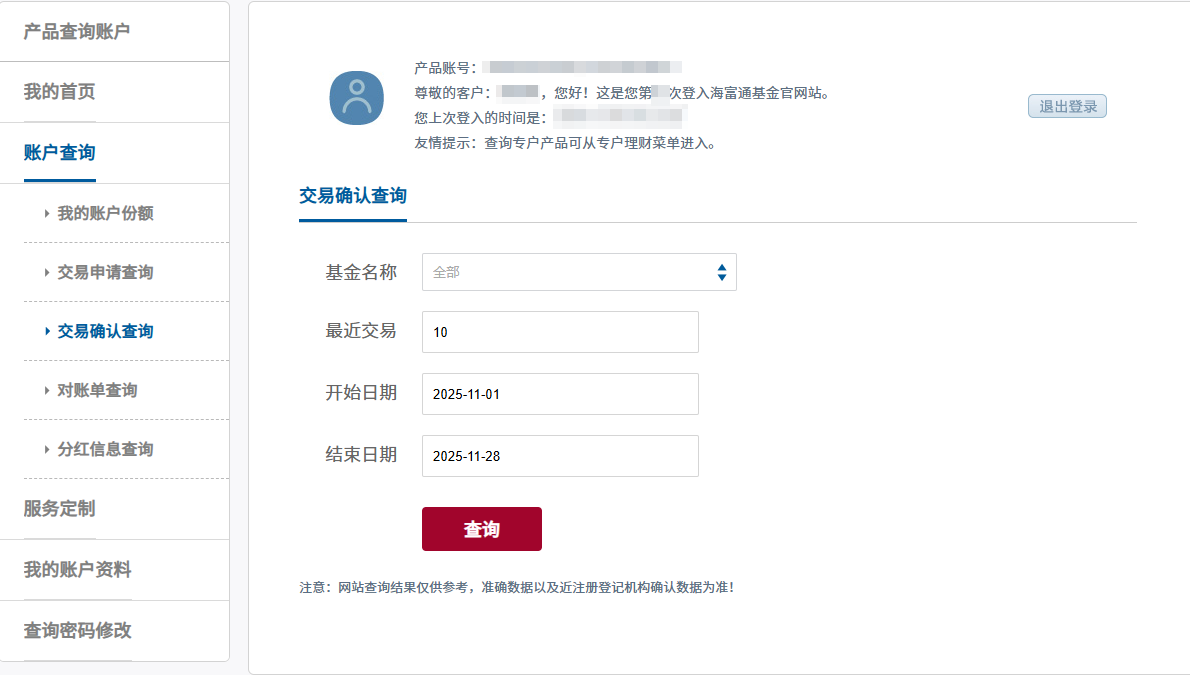Screen dimensions: 1190x675
Task: Open 产品查询账户 in sidebar
Action: tap(77, 32)
